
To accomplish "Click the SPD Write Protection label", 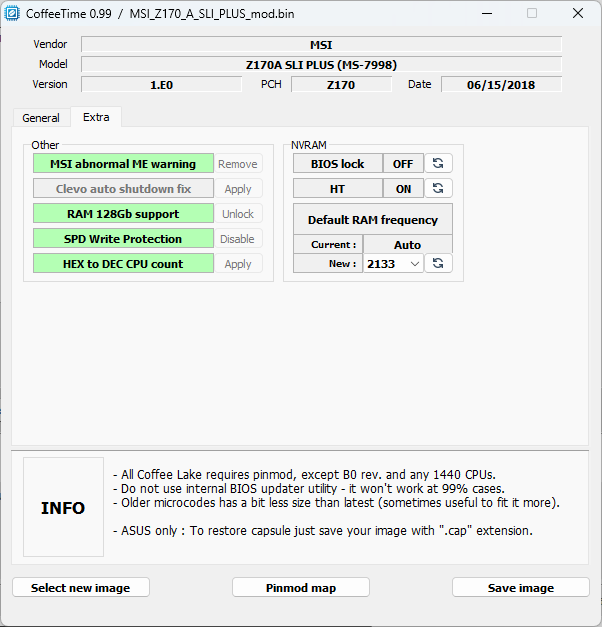I will 123,239.
